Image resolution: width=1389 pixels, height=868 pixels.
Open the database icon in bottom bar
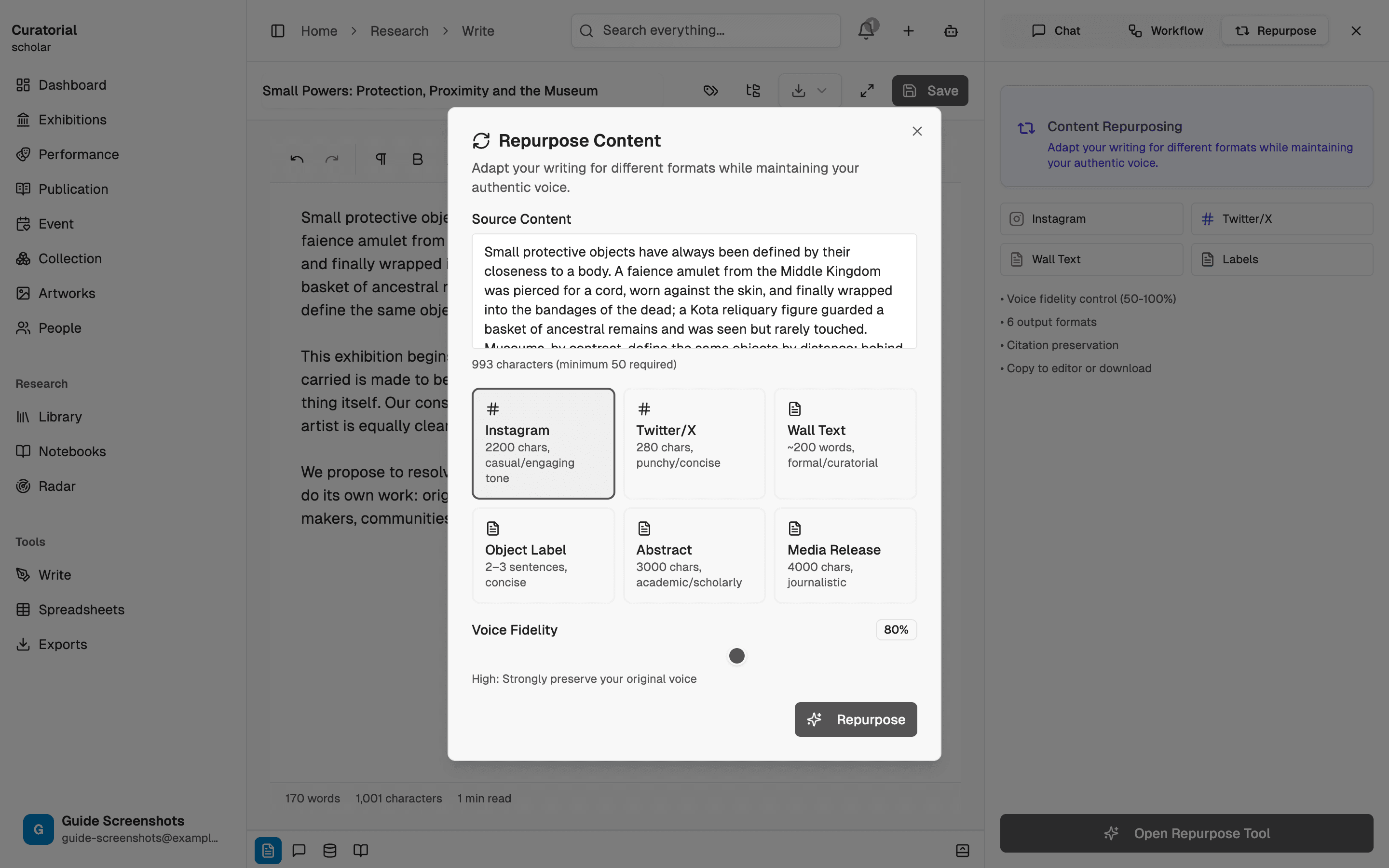pyautogui.click(x=330, y=850)
